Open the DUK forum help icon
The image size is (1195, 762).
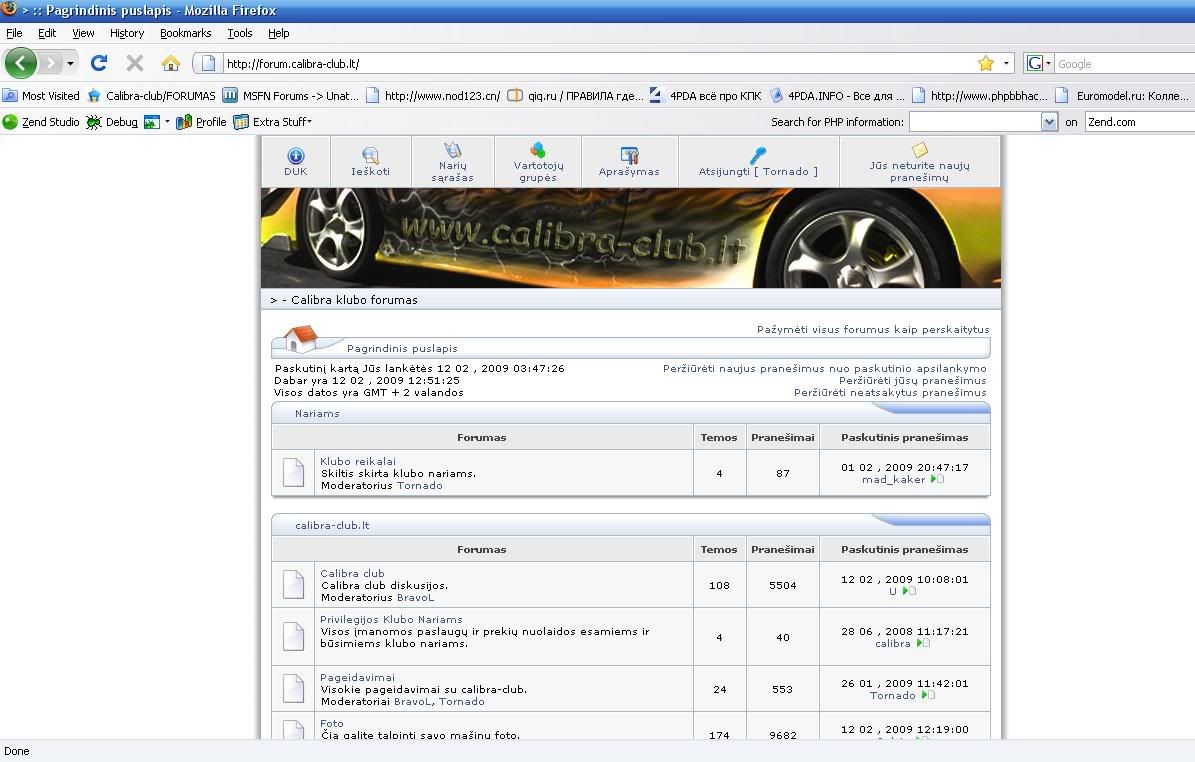(x=295, y=156)
